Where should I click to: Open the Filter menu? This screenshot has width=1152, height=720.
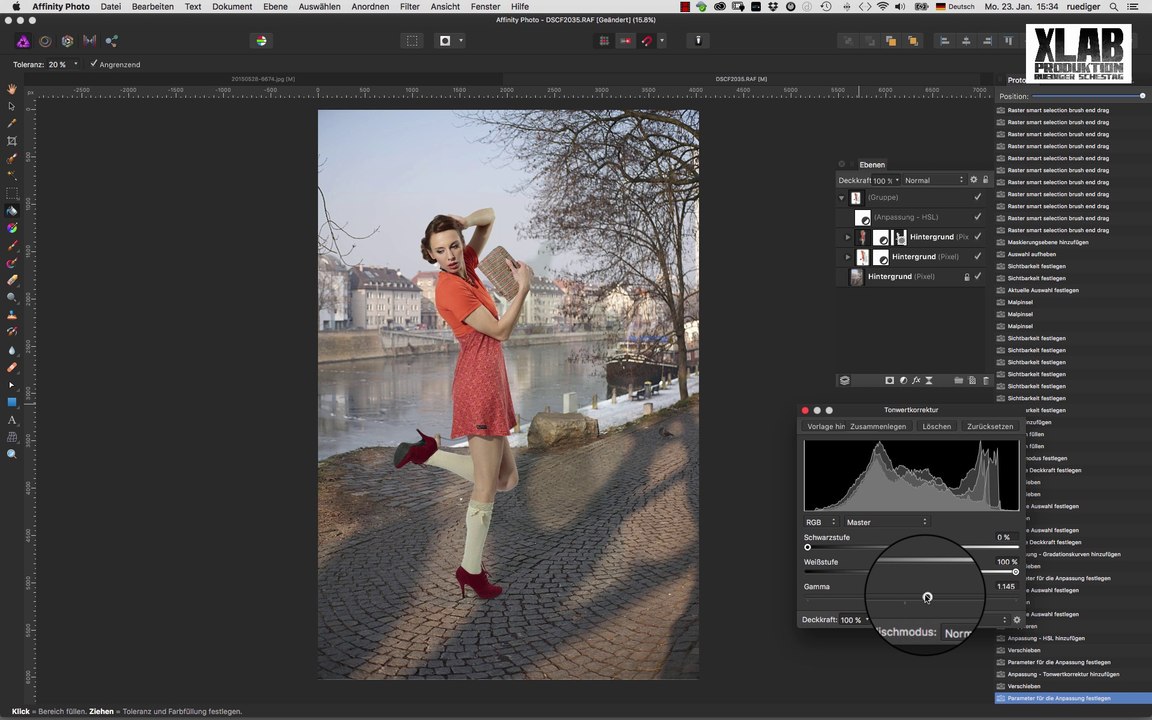[x=409, y=7]
